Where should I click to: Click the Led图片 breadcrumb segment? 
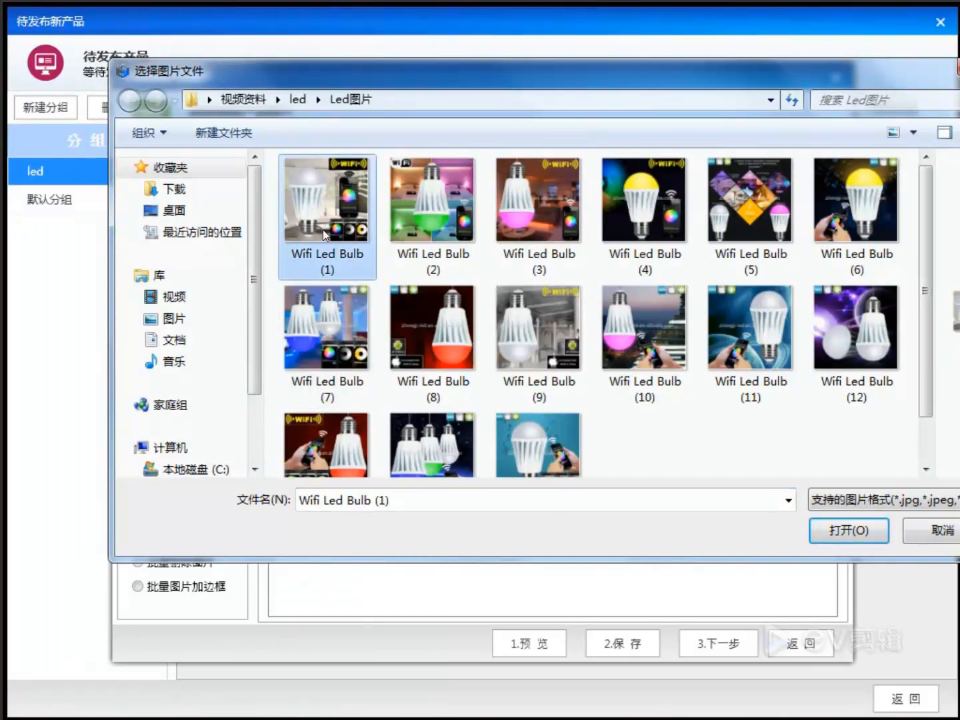[350, 99]
